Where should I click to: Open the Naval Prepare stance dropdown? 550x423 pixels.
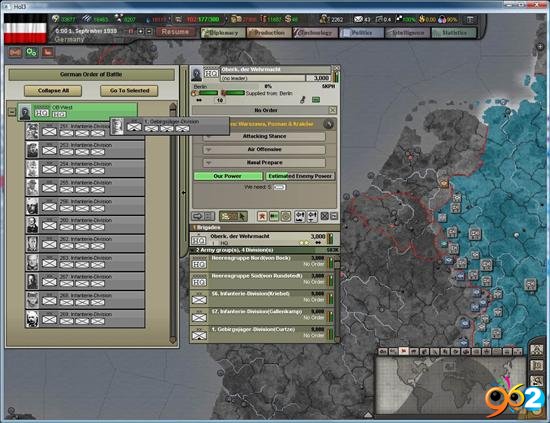[x=264, y=163]
